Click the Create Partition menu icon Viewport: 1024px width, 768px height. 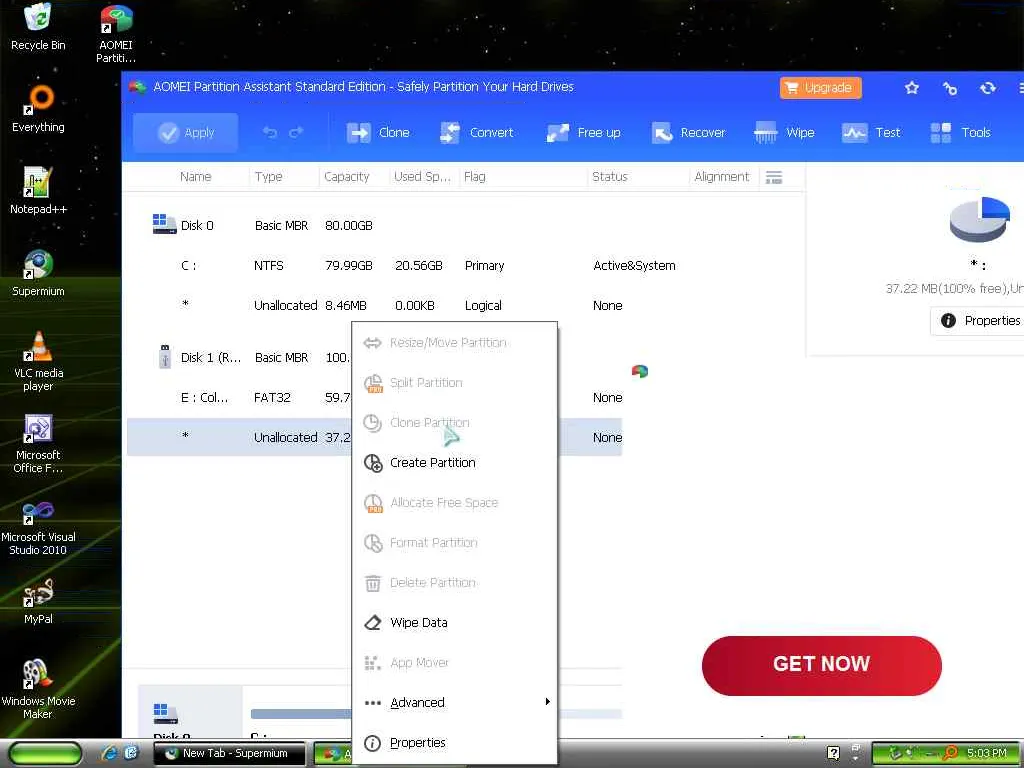[x=372, y=462]
